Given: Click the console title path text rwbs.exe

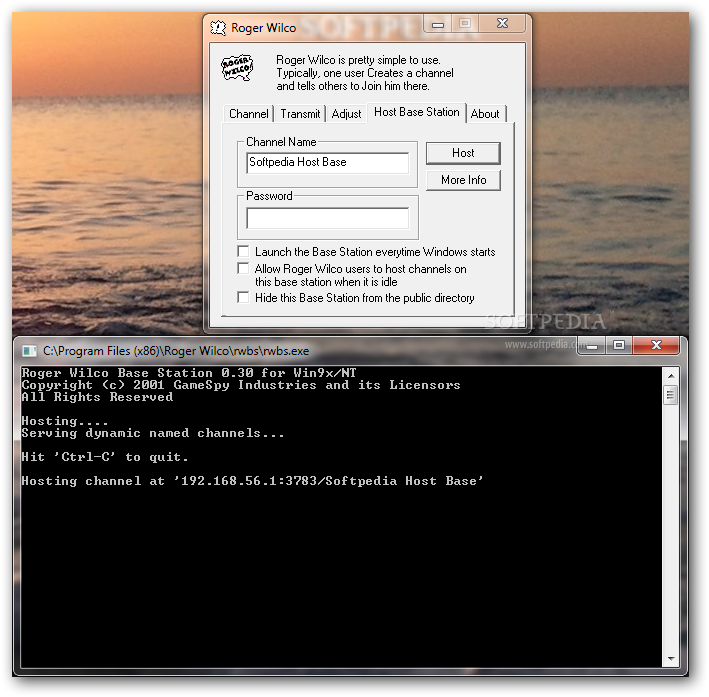Looking at the screenshot, I should coord(176,351).
